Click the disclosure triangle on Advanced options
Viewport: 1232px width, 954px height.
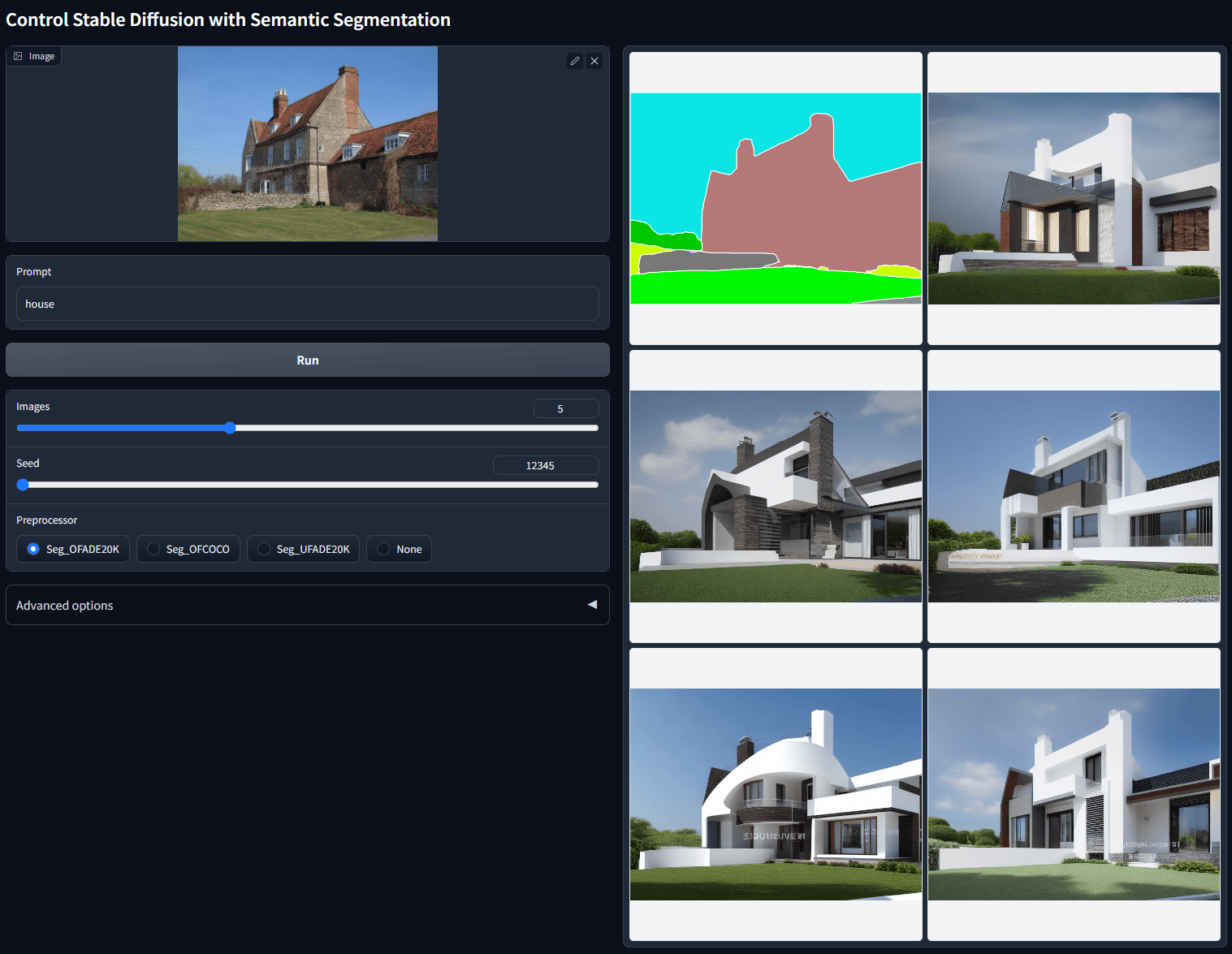[591, 604]
